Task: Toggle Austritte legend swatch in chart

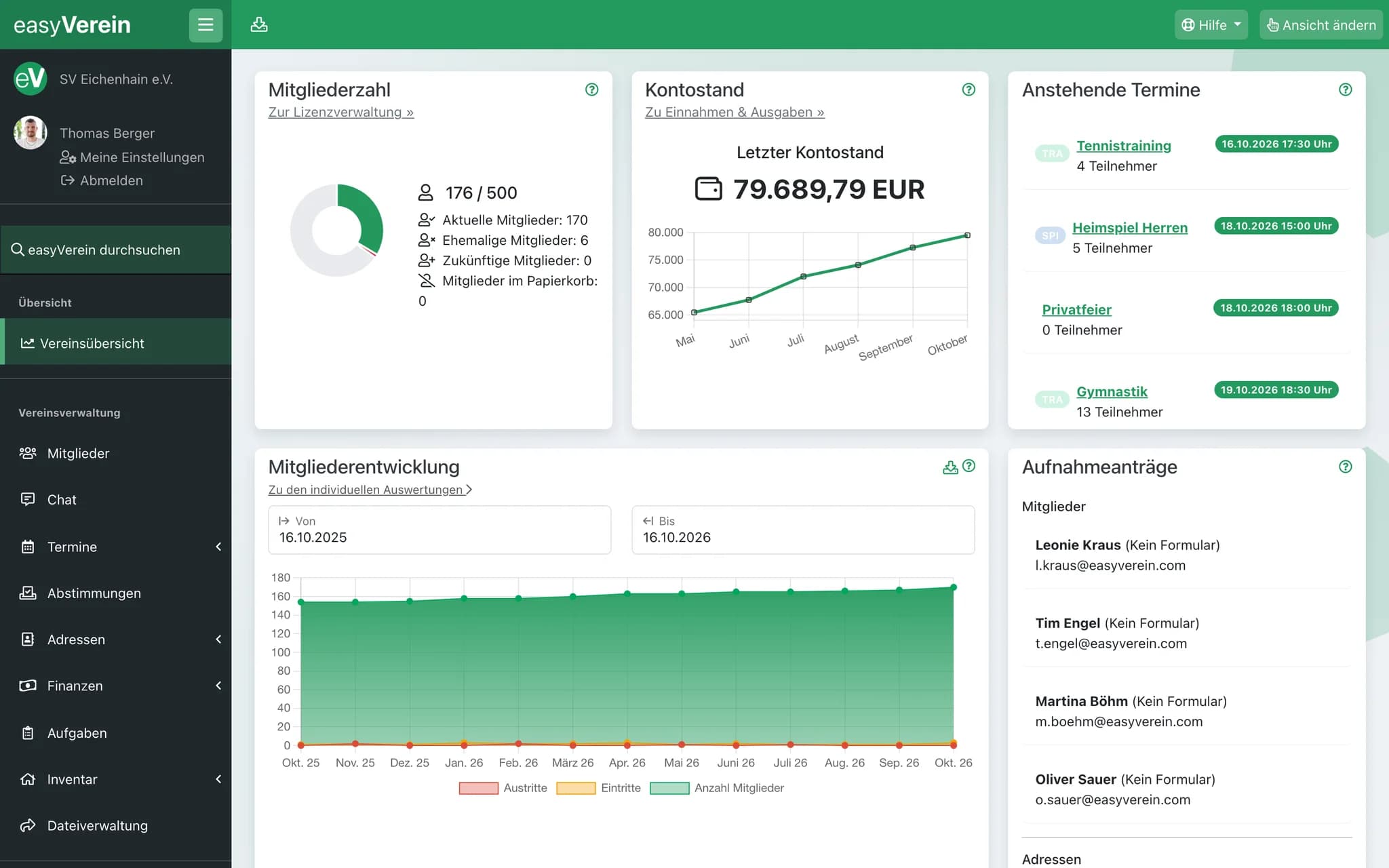Action: (x=478, y=788)
